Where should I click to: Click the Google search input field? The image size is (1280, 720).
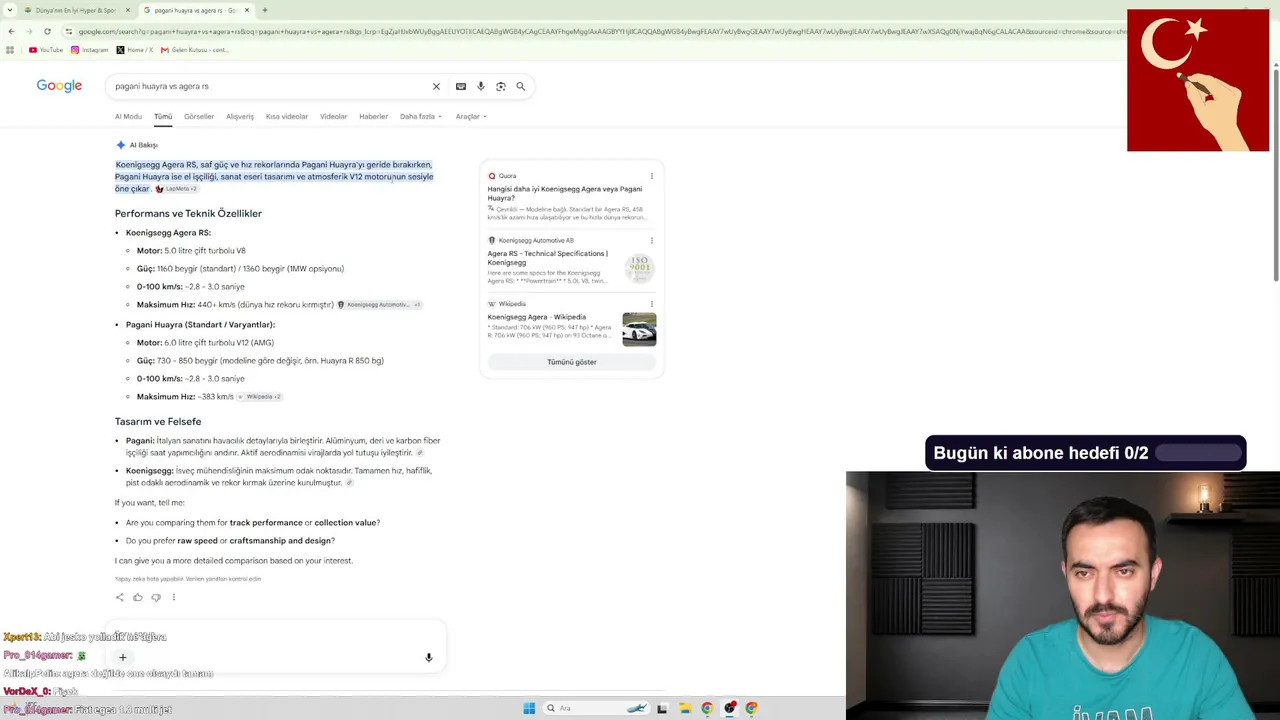[270, 86]
